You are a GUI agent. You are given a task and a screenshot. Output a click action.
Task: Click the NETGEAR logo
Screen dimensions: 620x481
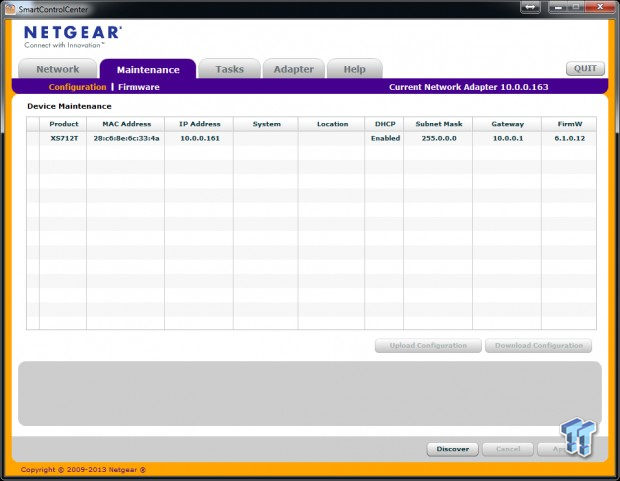pos(73,36)
